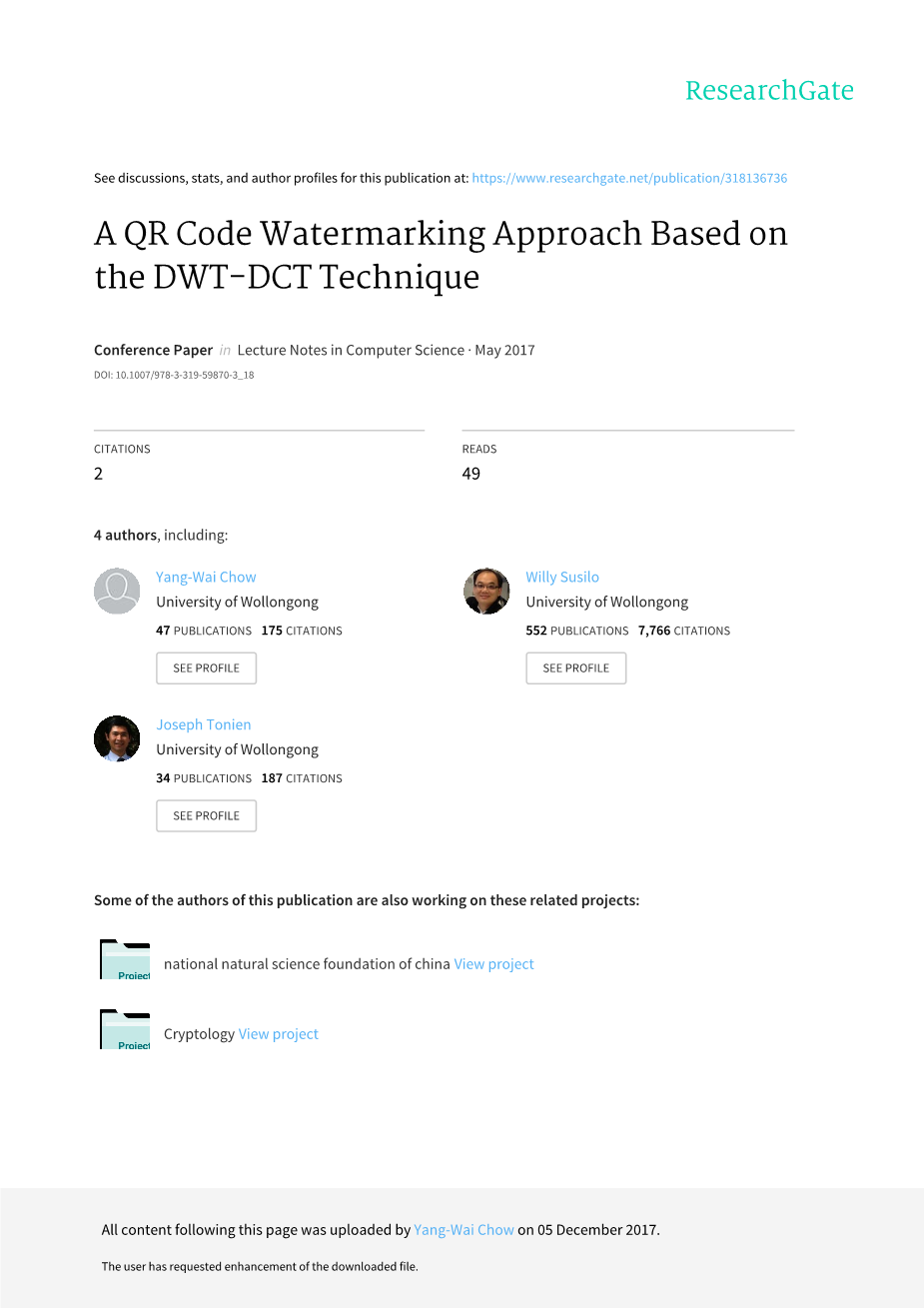The width and height of the screenshot is (924, 1308).
Task: Click Willy Susilo's profile photo
Action: tap(486, 592)
